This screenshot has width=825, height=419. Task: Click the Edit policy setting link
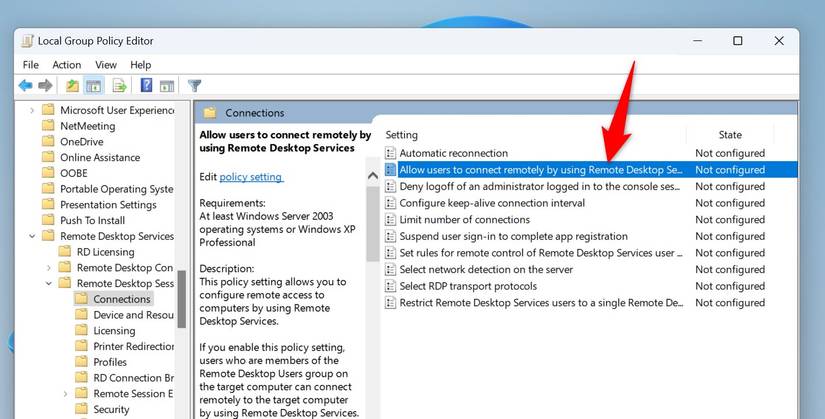pos(251,177)
